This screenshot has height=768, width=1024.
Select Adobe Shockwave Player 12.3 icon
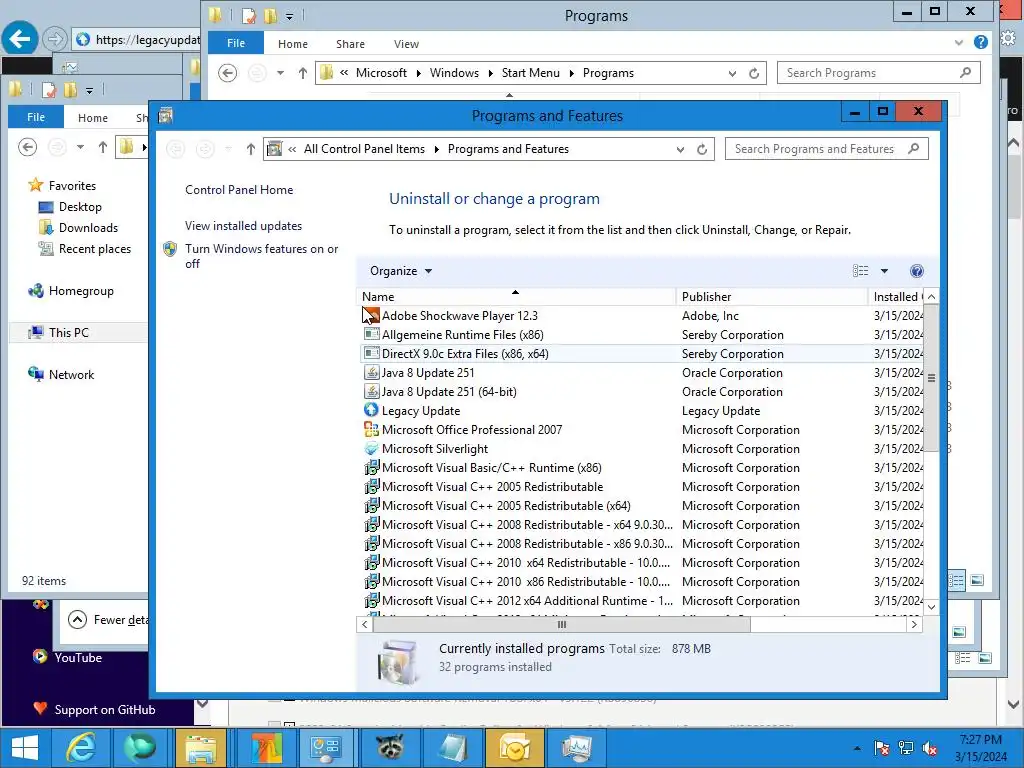pyautogui.click(x=371, y=315)
